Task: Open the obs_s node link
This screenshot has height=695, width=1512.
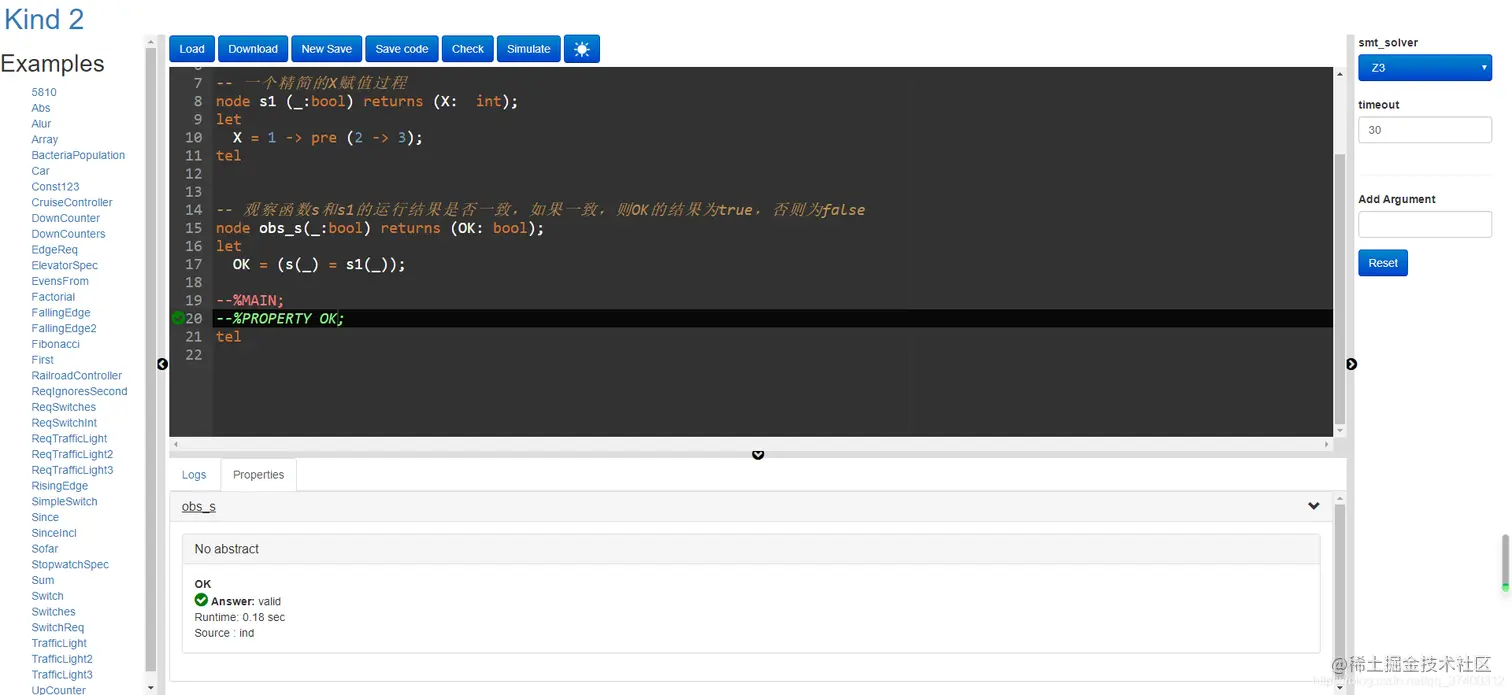Action: click(x=199, y=507)
